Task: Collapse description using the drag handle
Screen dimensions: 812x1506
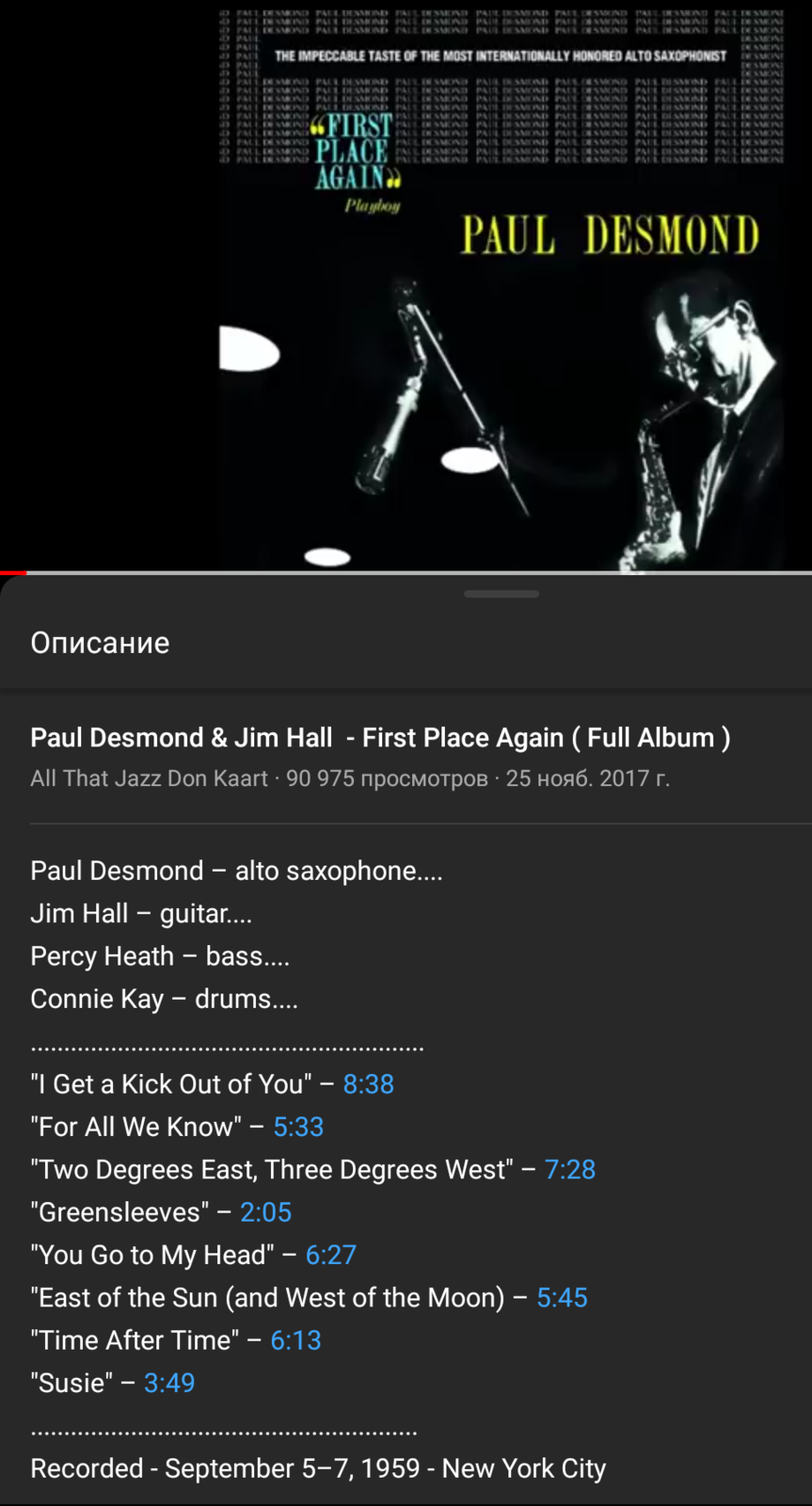Action: [502, 594]
